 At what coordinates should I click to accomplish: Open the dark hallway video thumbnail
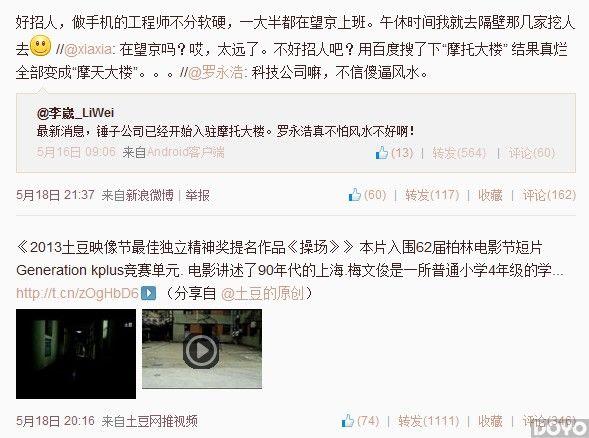tap(76, 354)
